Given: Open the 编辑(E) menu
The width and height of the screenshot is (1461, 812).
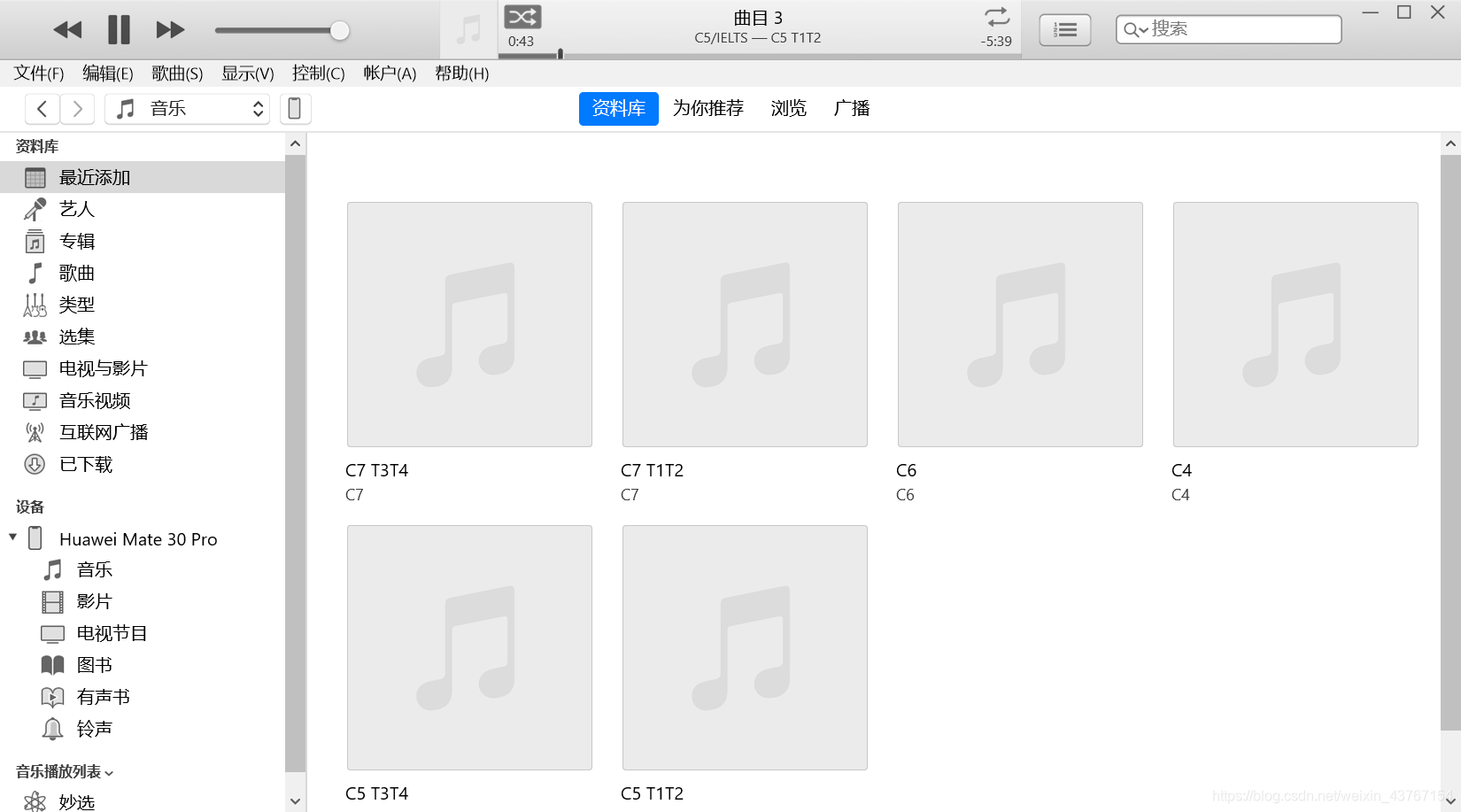Looking at the screenshot, I should 107,73.
